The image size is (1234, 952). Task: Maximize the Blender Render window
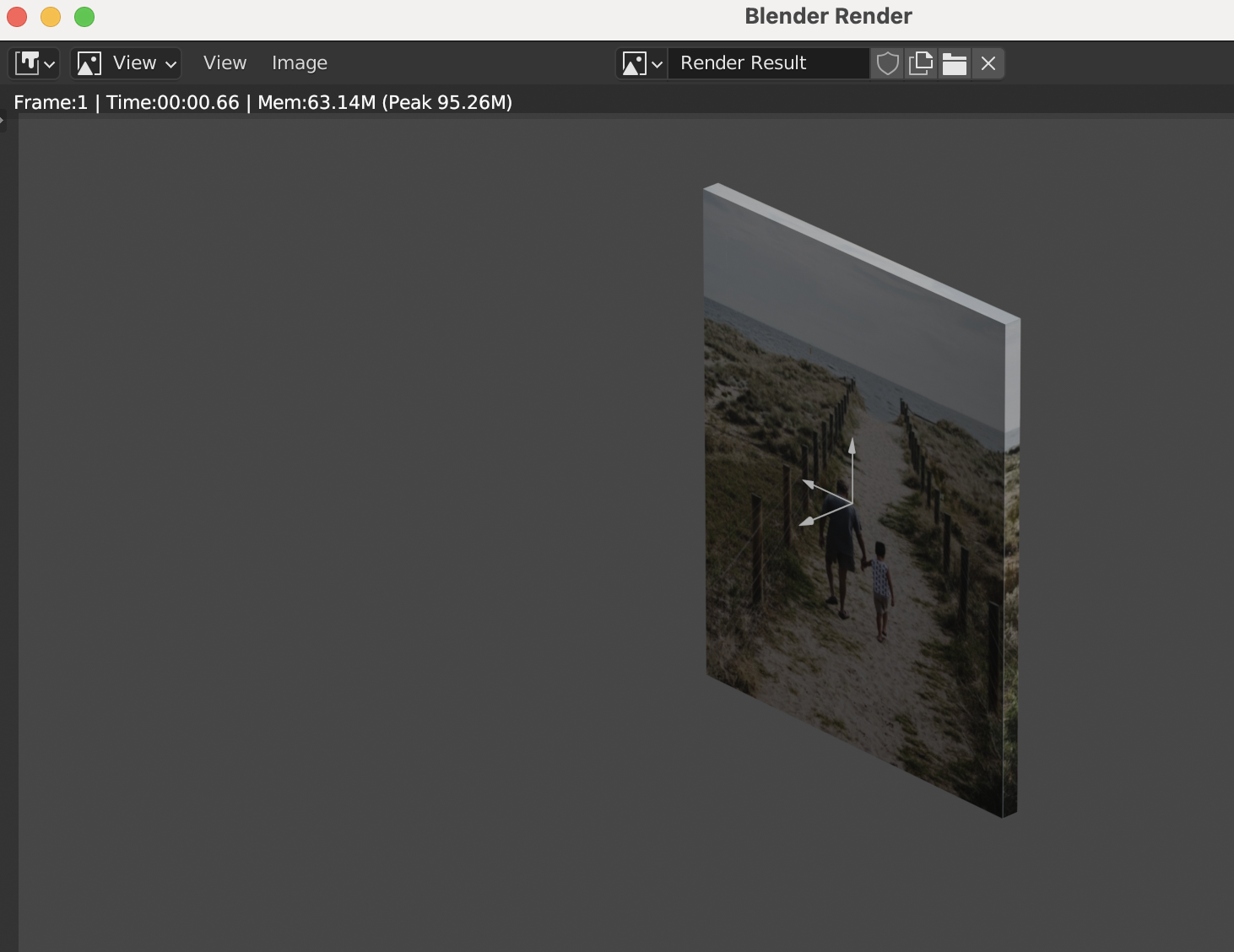pos(84,17)
